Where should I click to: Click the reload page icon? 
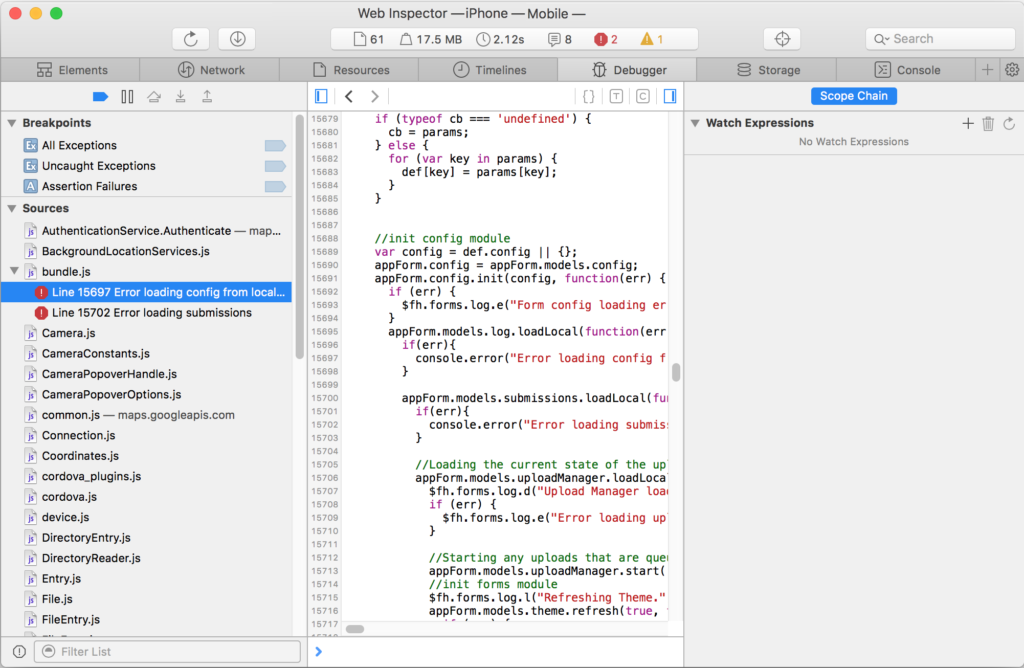pos(190,39)
